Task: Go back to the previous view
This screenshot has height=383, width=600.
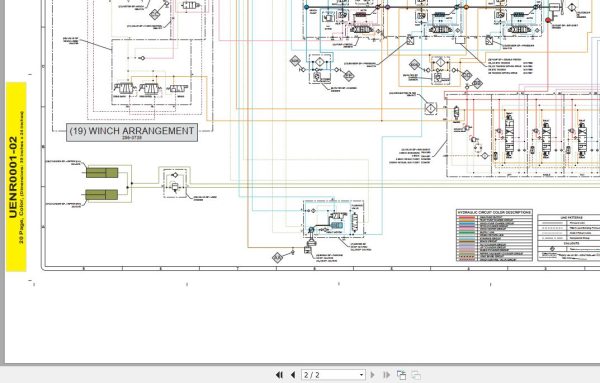Action: (x=401, y=375)
